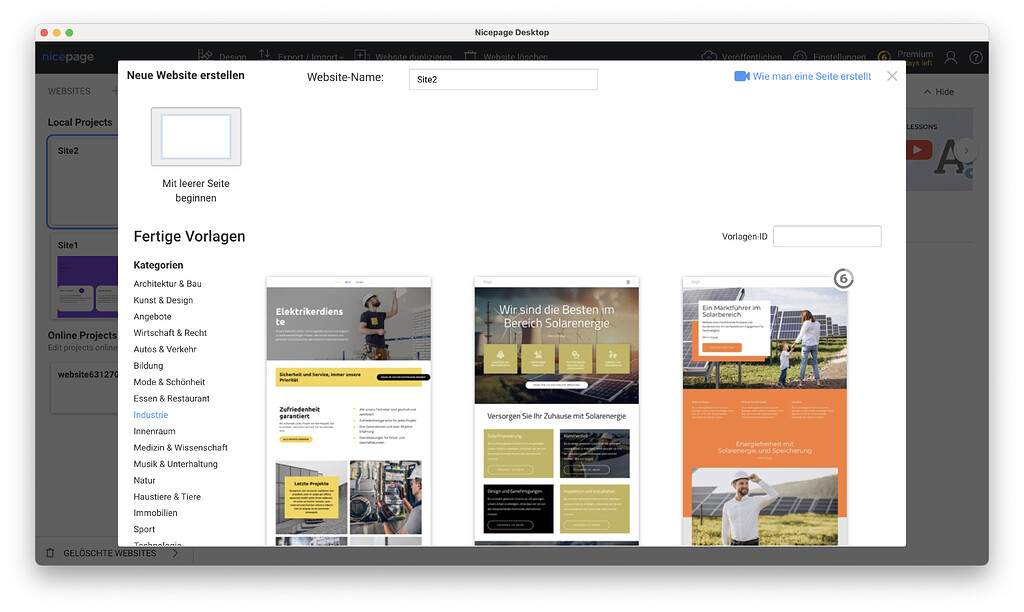Choose "Mit leerer Seite beginnen"
Image resolution: width=1024 pixels, height=612 pixels.
point(195,138)
